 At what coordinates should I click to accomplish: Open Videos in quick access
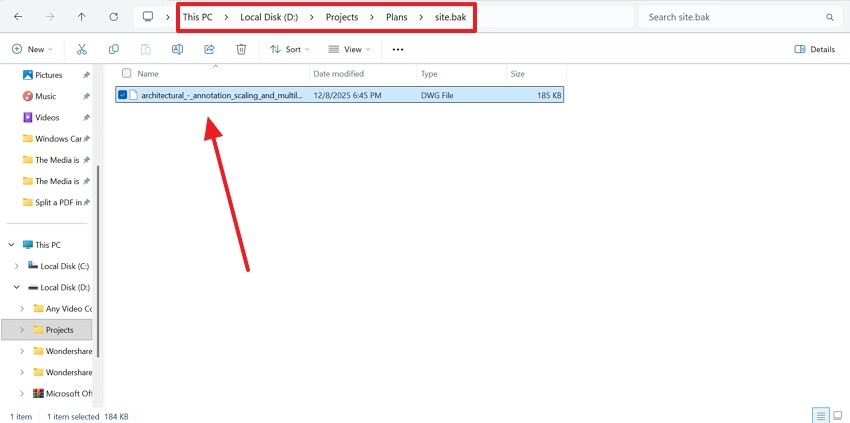[47, 117]
